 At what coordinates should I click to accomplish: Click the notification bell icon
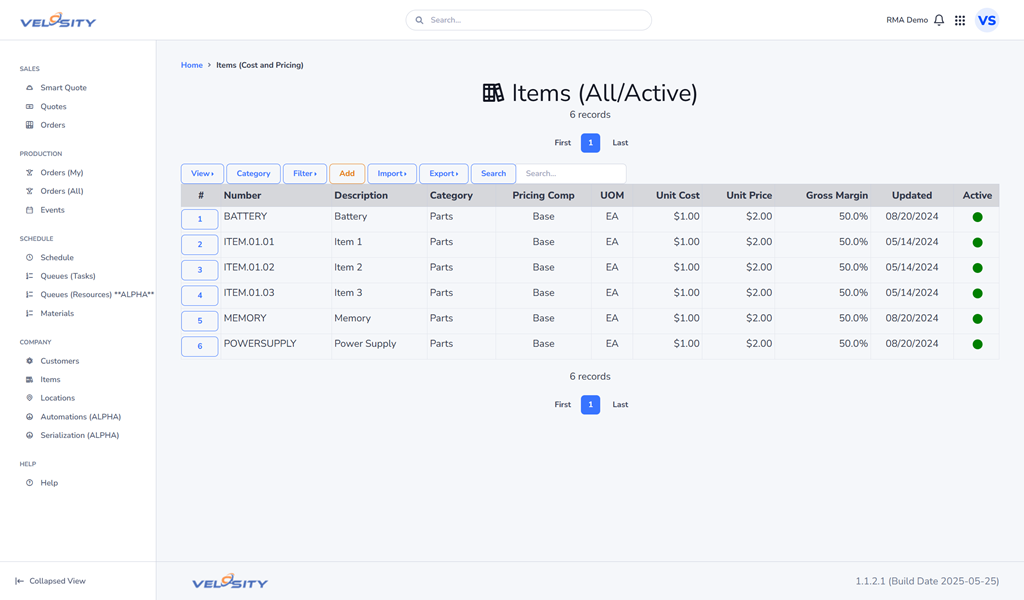[939, 20]
